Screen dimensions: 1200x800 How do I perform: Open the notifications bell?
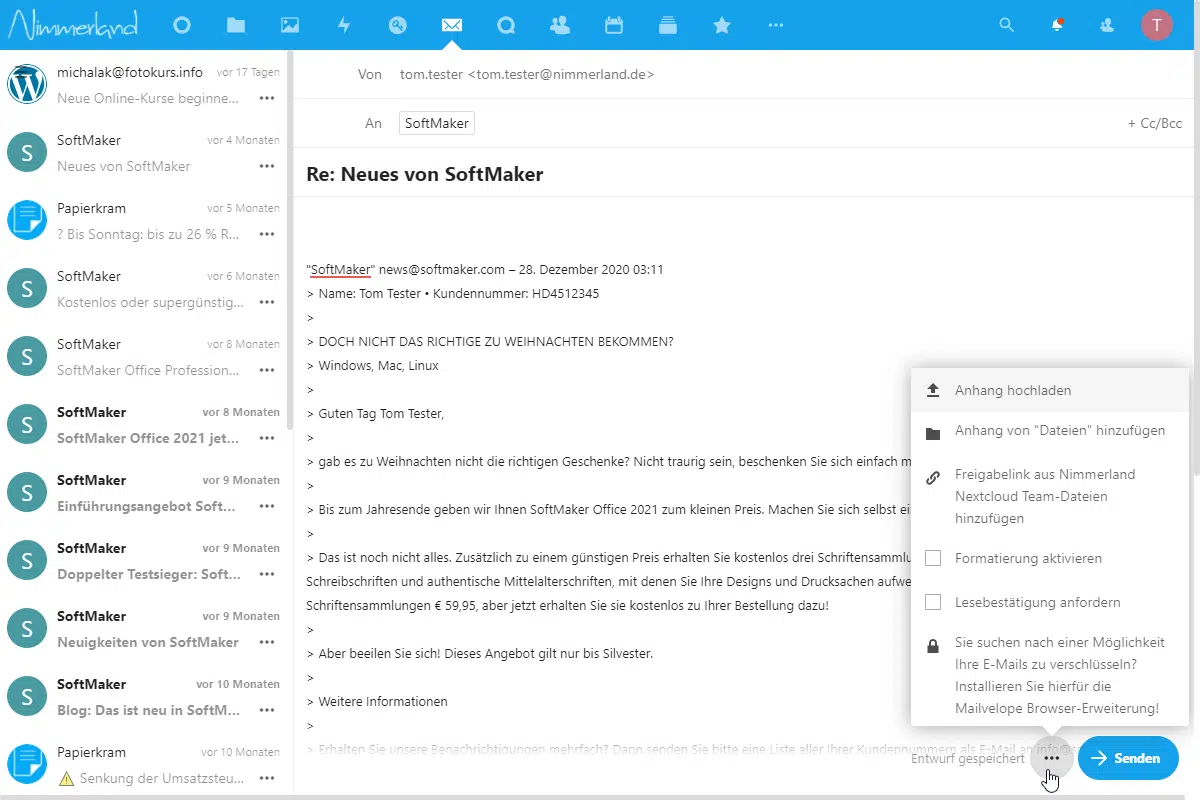[1057, 25]
